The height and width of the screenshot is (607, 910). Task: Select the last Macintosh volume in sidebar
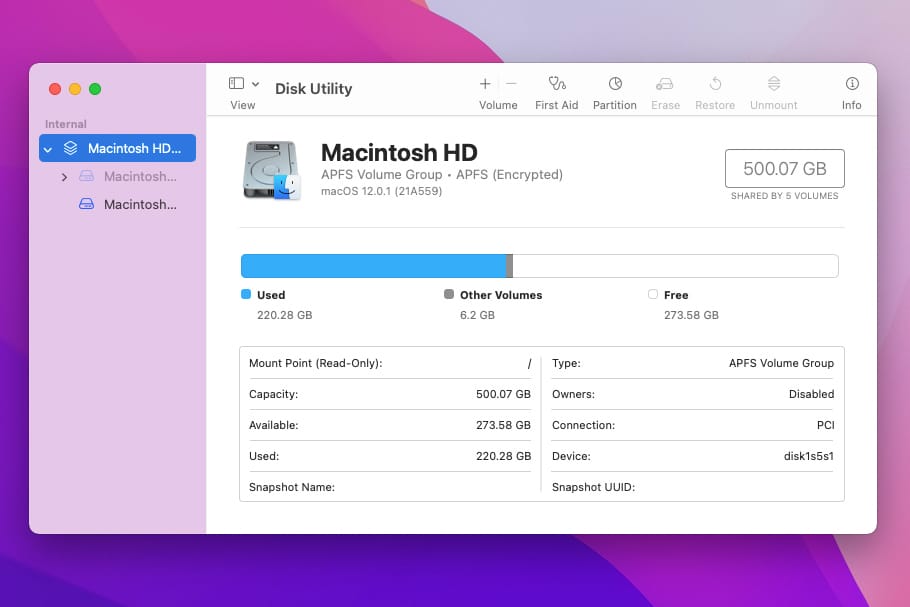[x=128, y=204]
